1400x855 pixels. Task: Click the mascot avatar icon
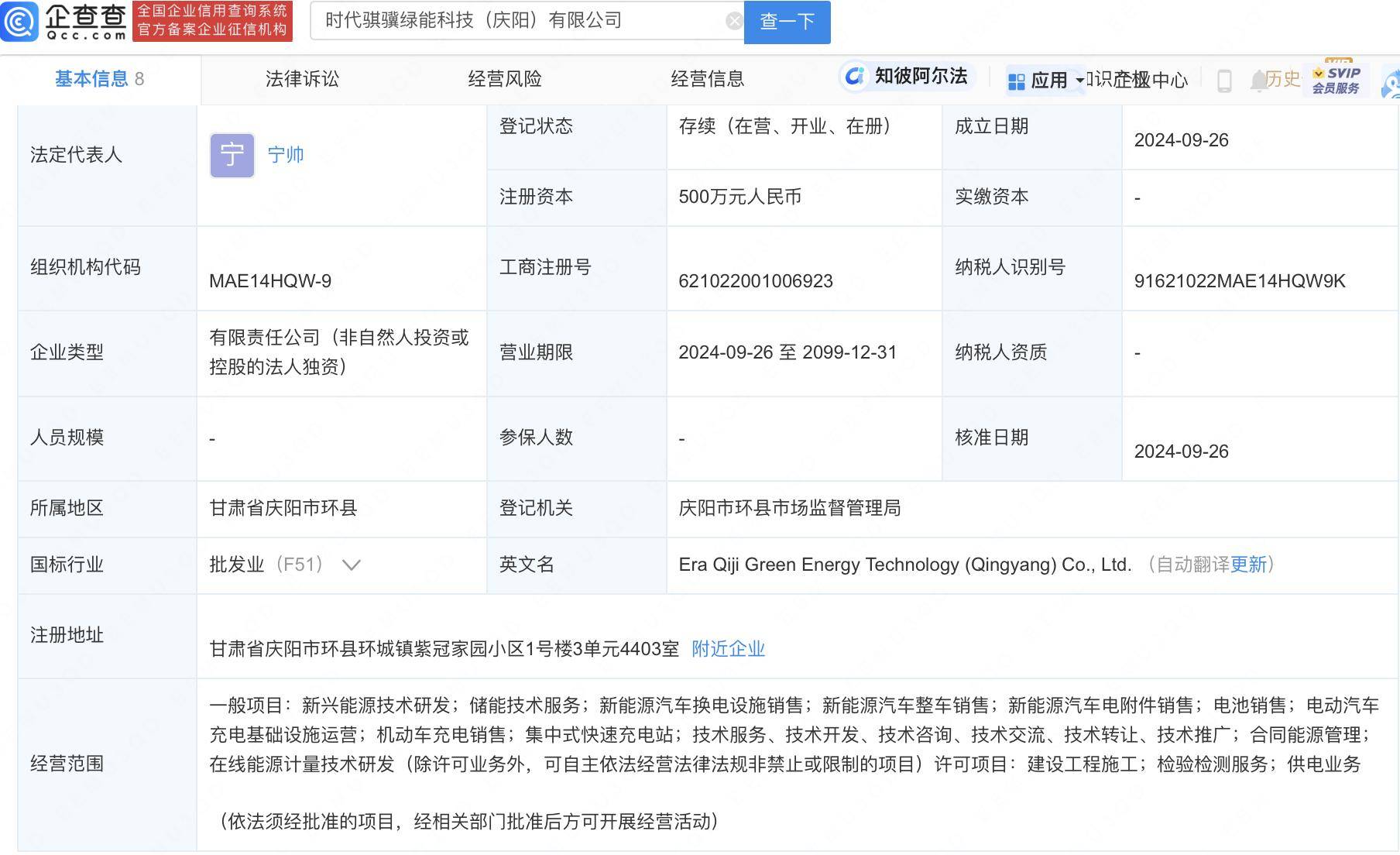(1391, 84)
